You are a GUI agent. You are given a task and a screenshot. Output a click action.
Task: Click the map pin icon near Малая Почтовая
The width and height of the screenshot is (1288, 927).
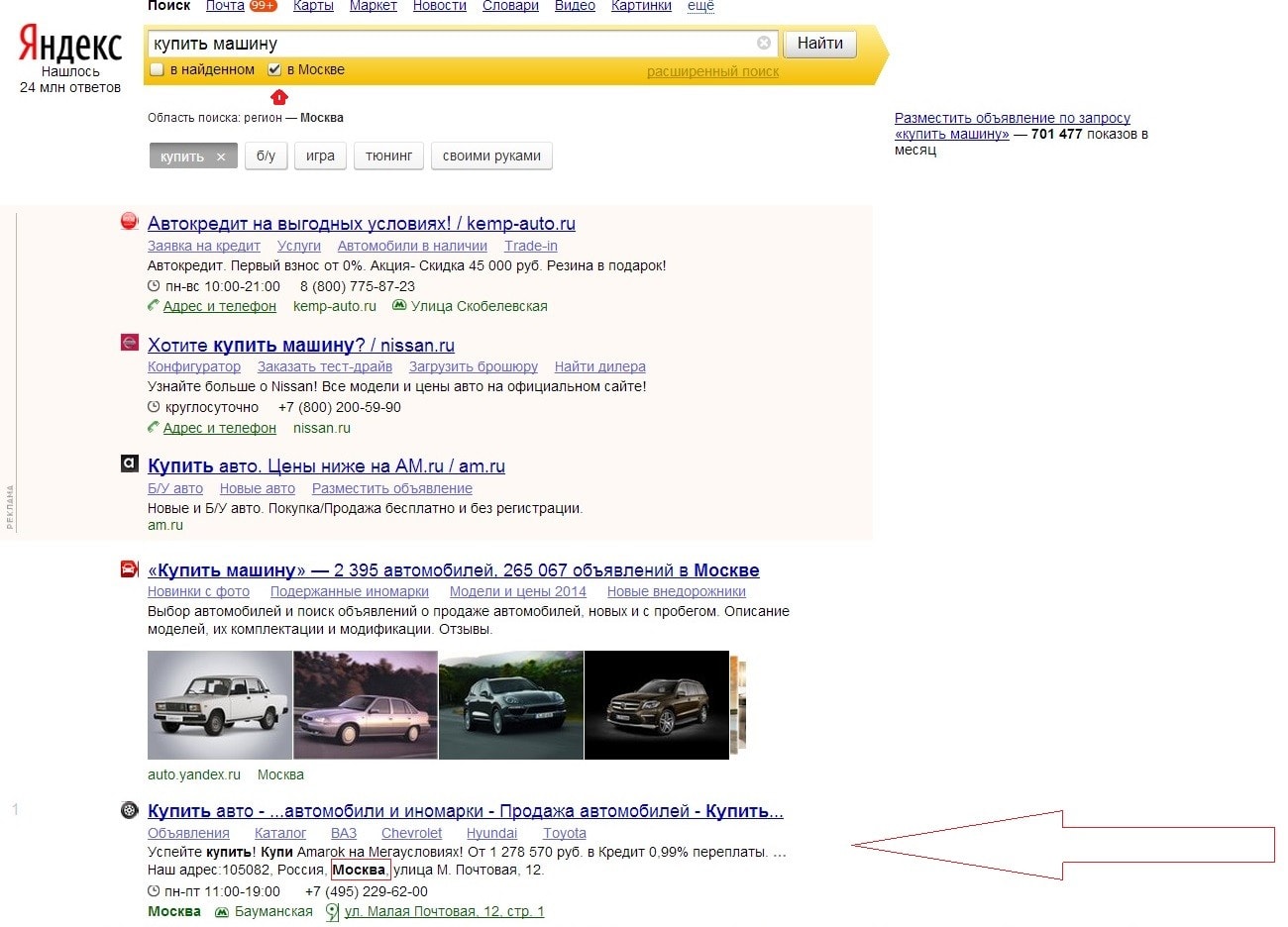332,912
